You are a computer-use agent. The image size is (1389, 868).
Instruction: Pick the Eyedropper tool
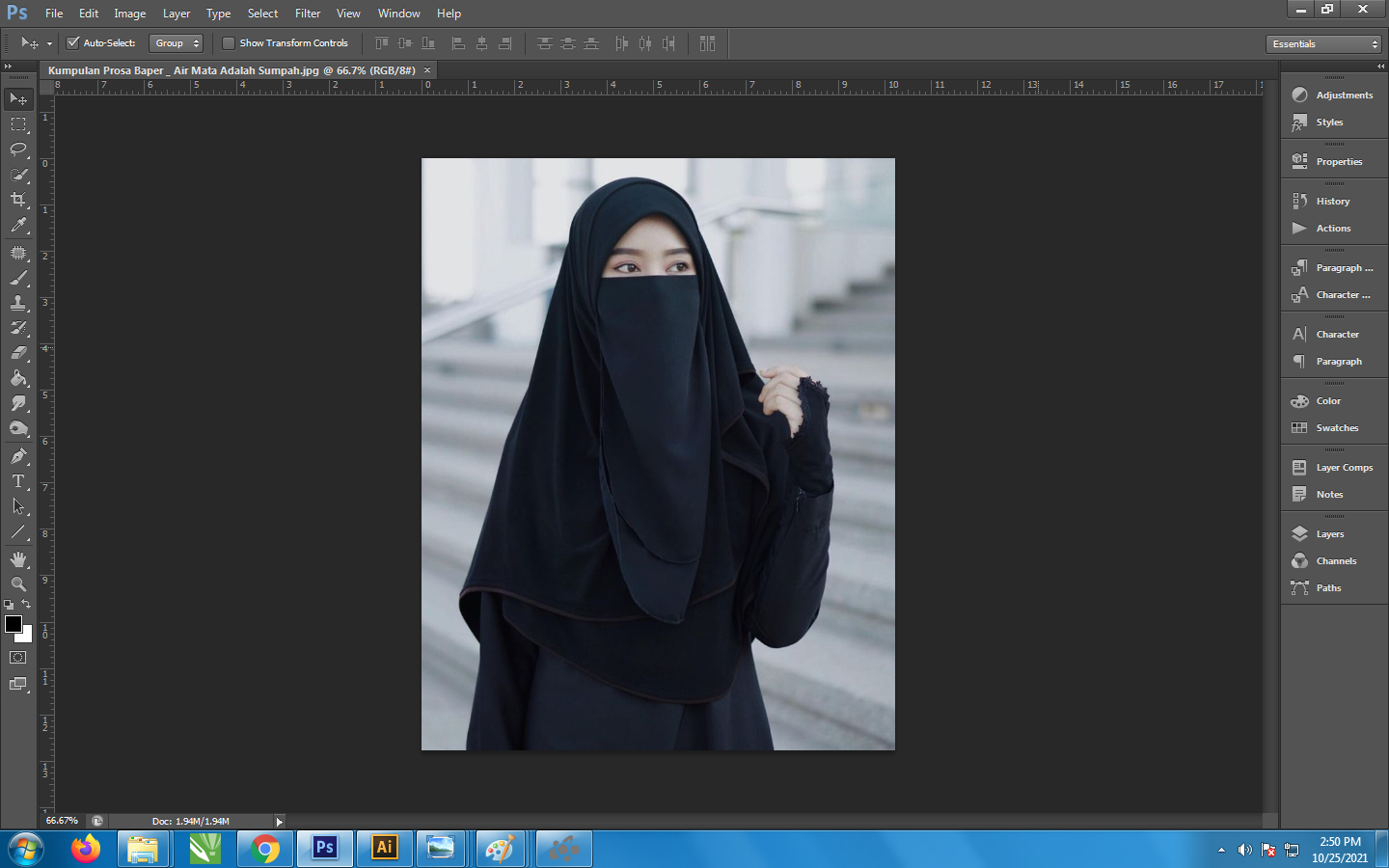(18, 226)
